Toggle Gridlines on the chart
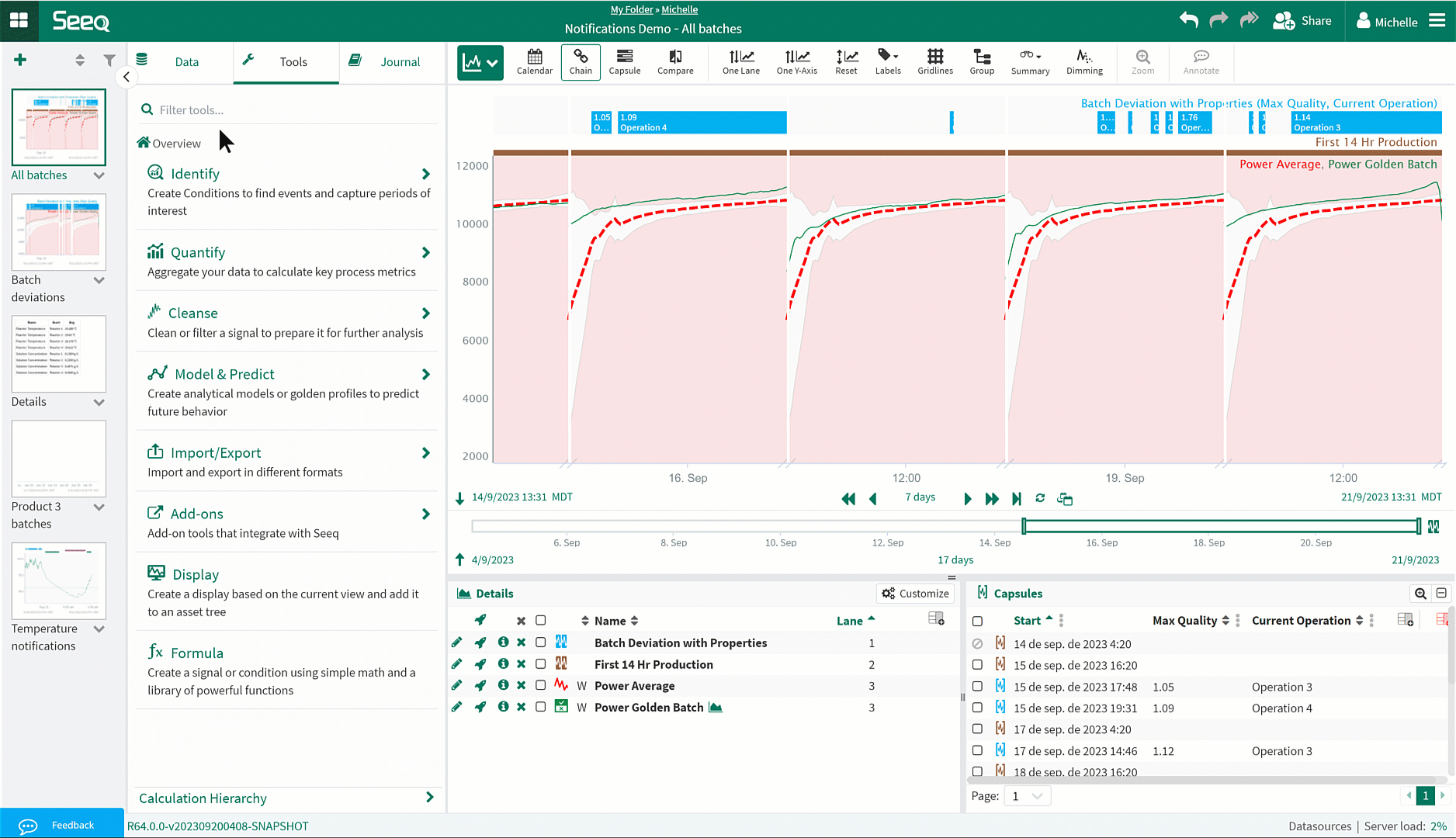This screenshot has height=838, width=1456. pos(935,62)
